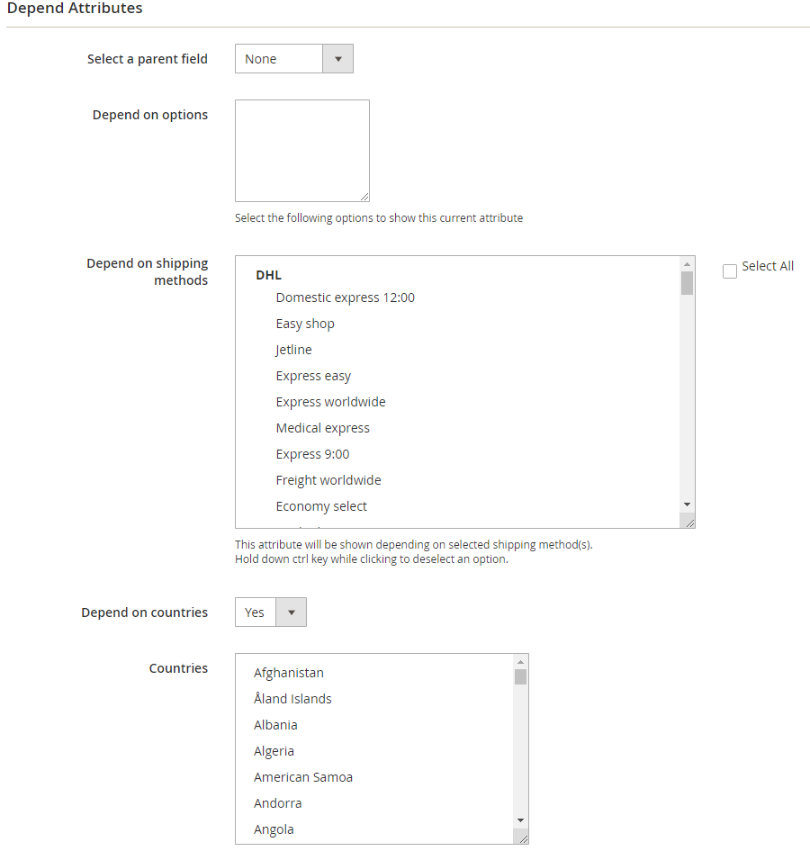
Task: Select American Samoa in Countries list
Action: tap(303, 777)
